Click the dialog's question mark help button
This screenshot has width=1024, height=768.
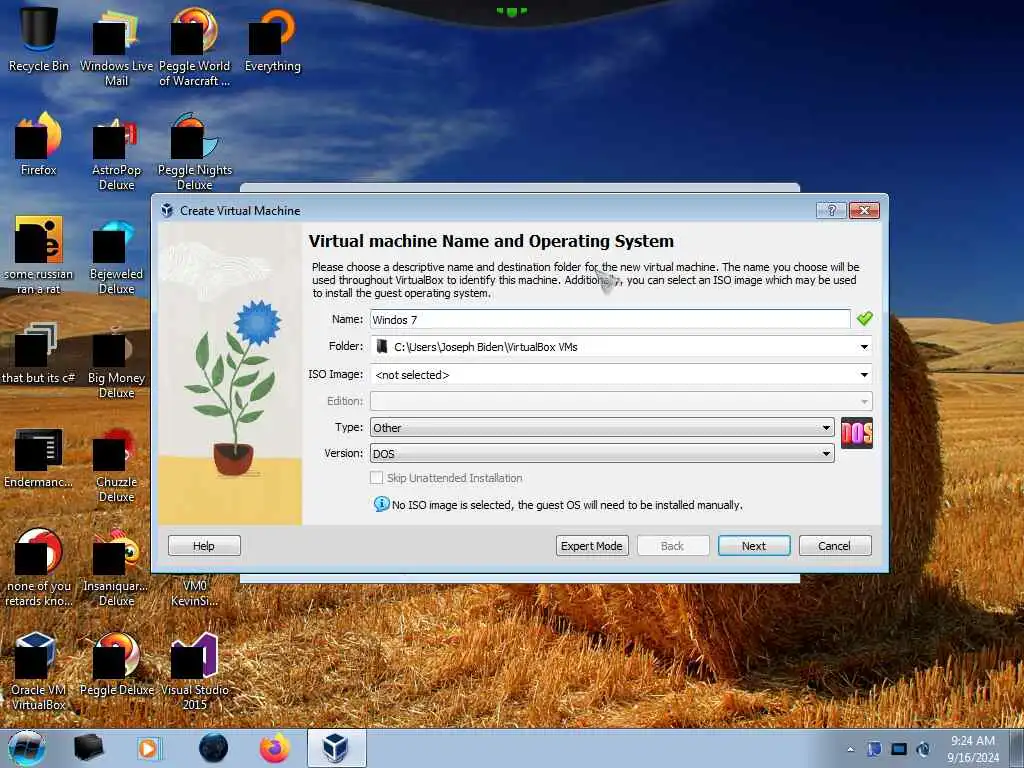[831, 210]
